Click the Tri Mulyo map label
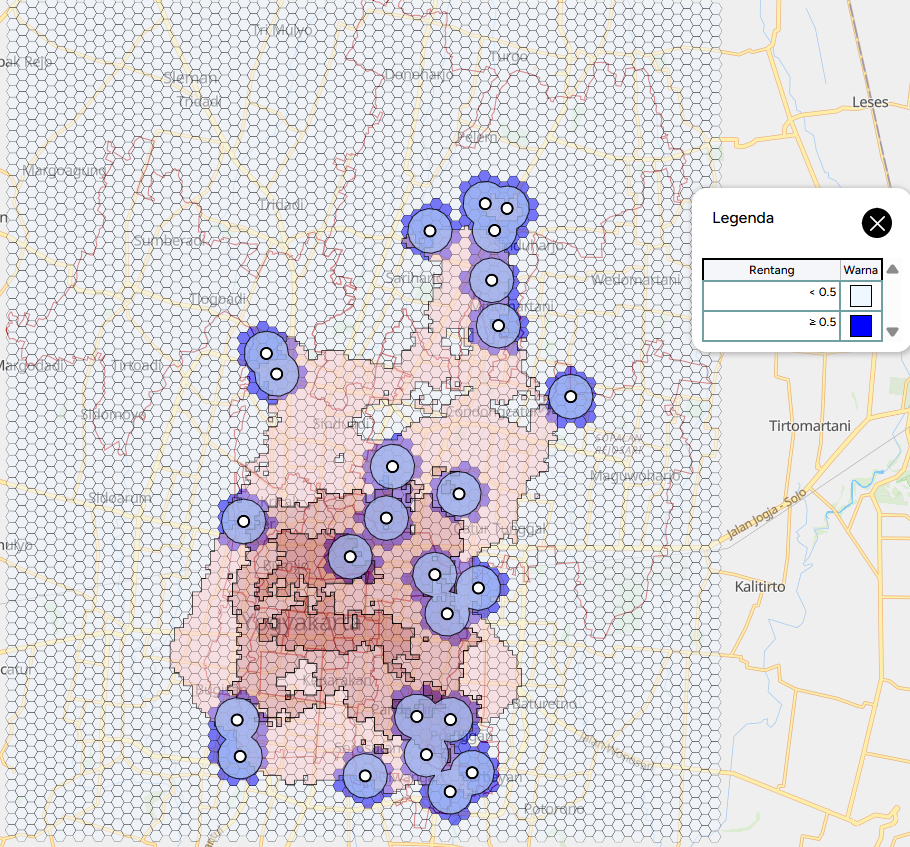The height and width of the screenshot is (847, 910). (282, 30)
